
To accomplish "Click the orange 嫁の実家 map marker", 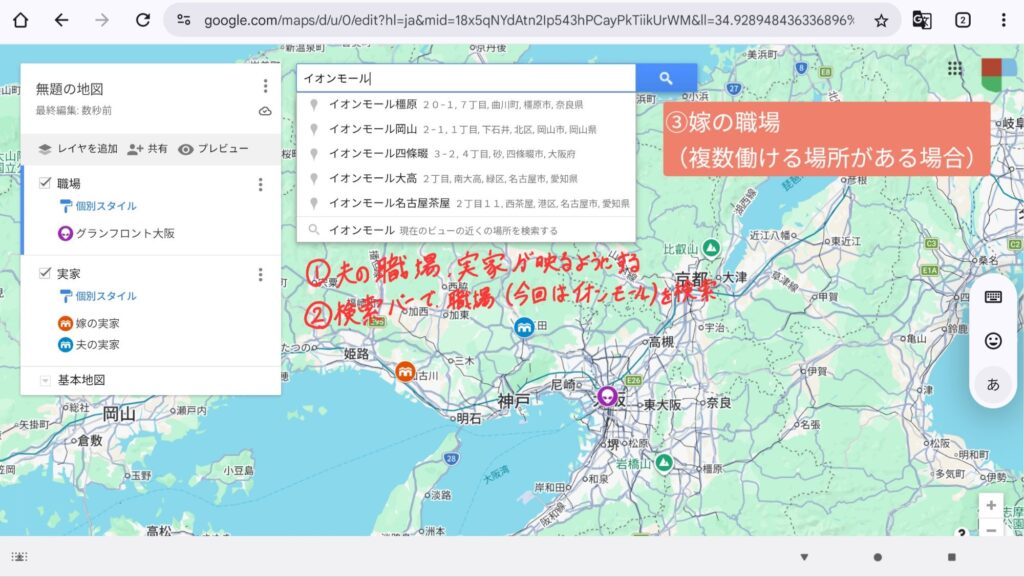I will 405,371.
